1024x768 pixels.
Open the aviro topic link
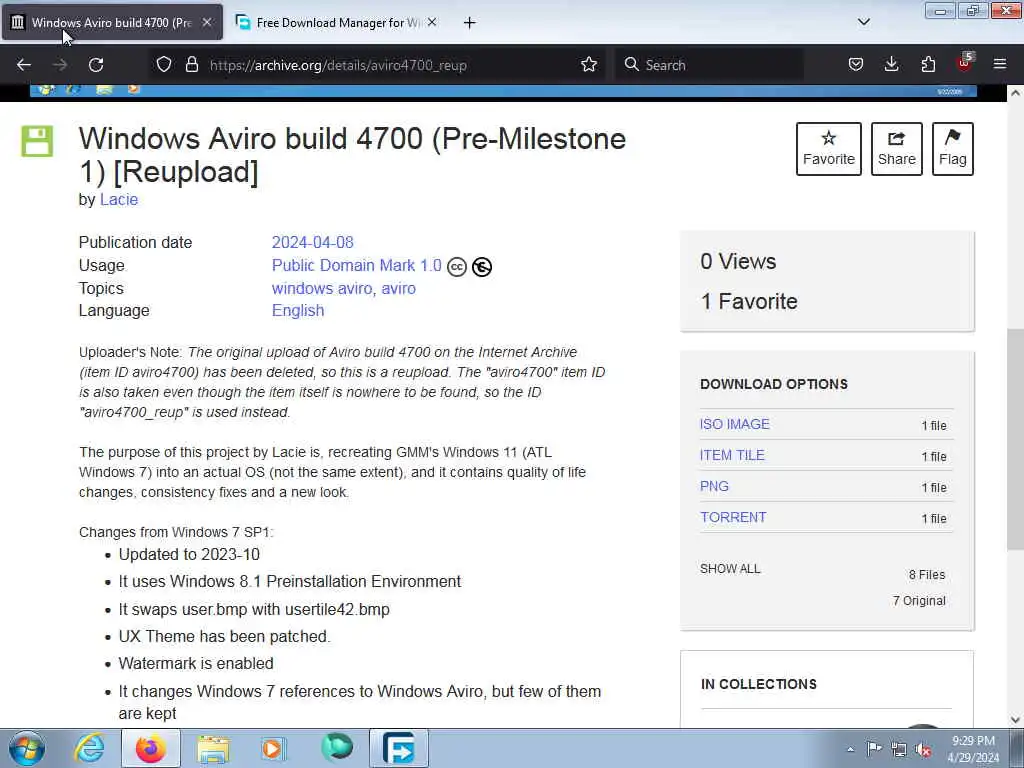click(398, 288)
